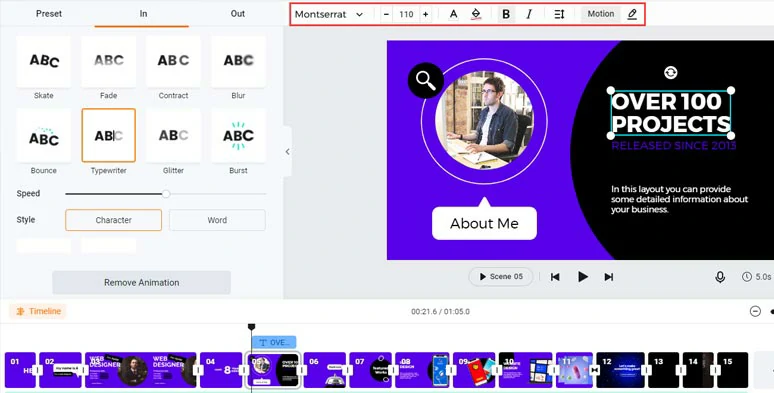Increase font size with plus button
Image resolution: width=774 pixels, height=393 pixels.
click(x=426, y=14)
